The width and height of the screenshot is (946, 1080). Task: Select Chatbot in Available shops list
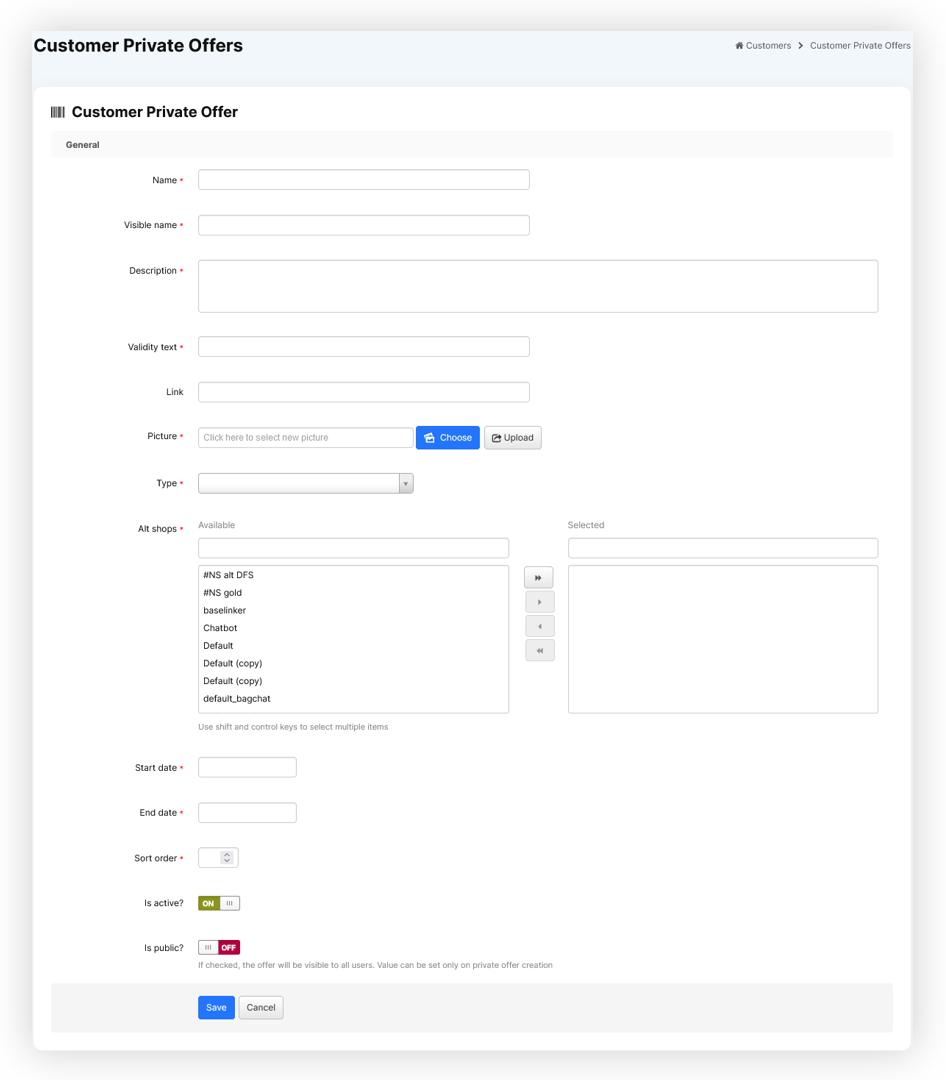220,628
